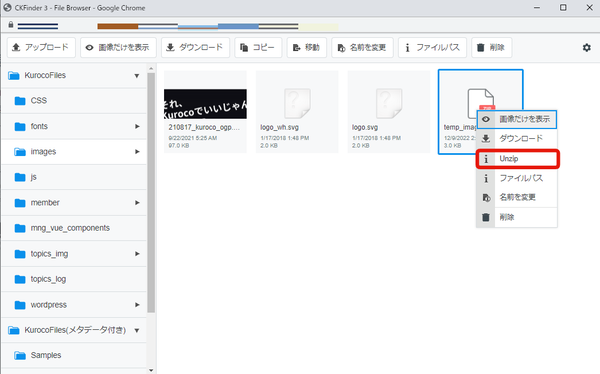Select the KurocoFiles(メタデータ付き) folder
The image size is (600, 374).
pos(74,330)
